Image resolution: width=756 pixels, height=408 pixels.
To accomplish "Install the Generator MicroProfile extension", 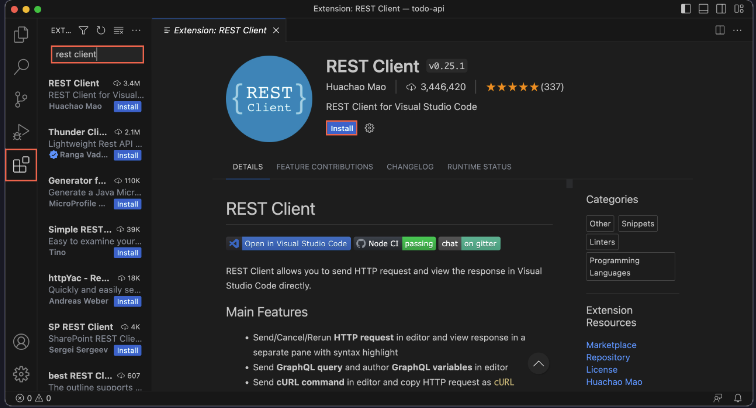I will [128, 204].
